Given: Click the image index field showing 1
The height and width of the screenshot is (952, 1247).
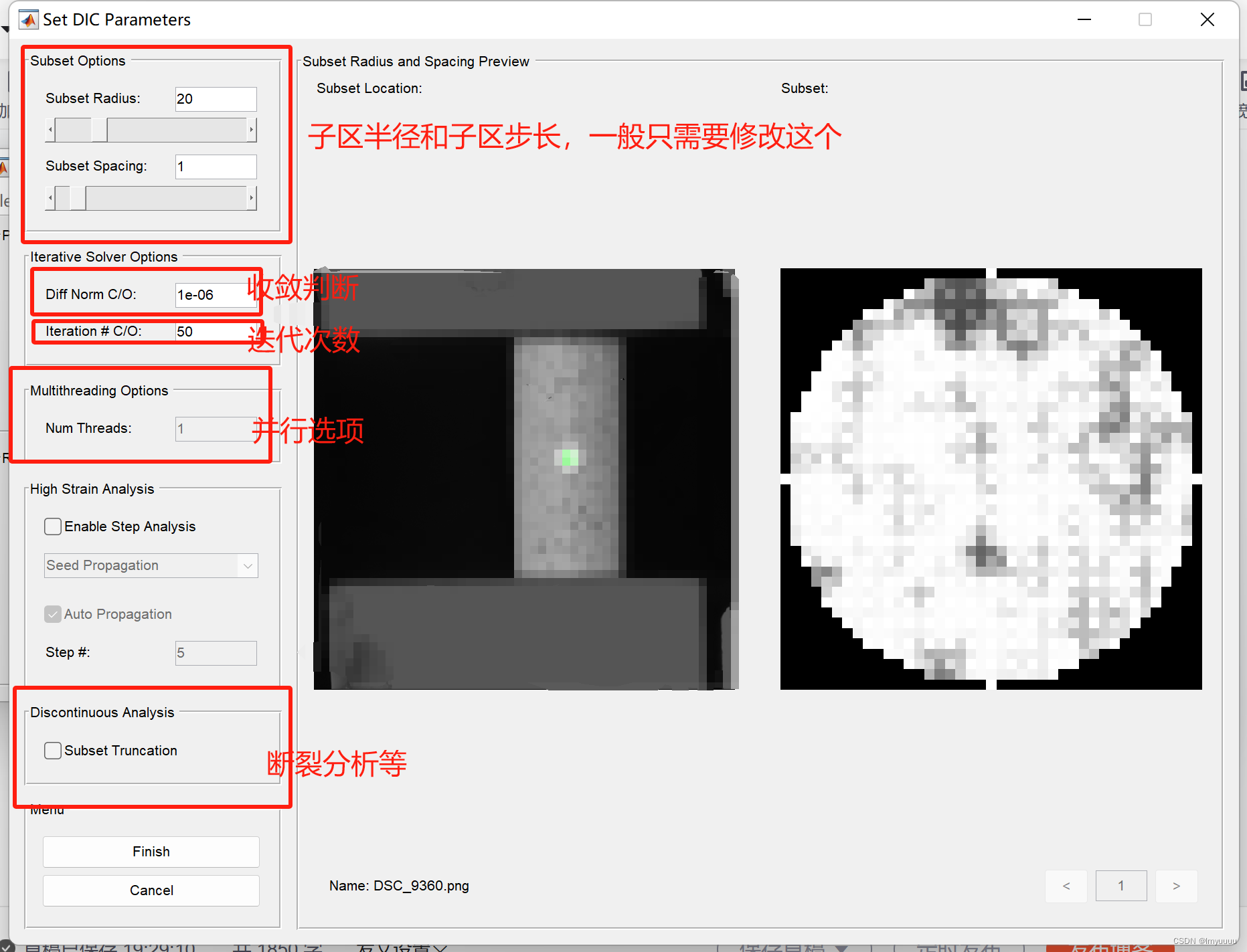Looking at the screenshot, I should [x=1121, y=885].
